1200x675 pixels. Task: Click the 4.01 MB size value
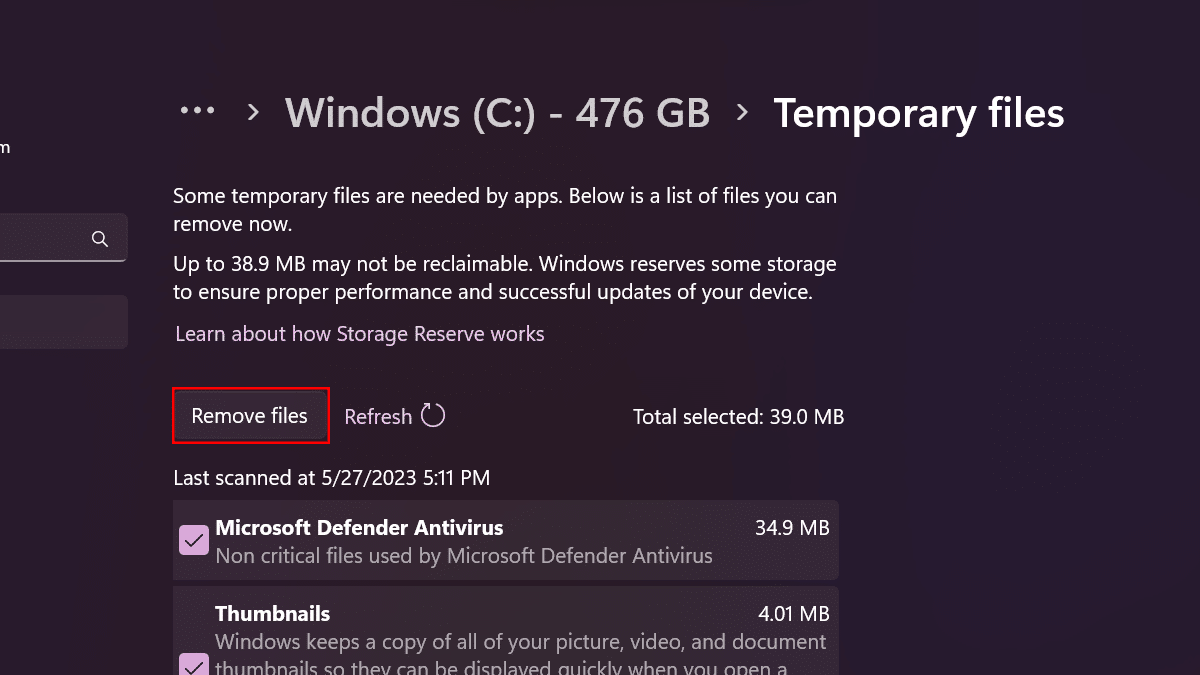click(x=794, y=613)
